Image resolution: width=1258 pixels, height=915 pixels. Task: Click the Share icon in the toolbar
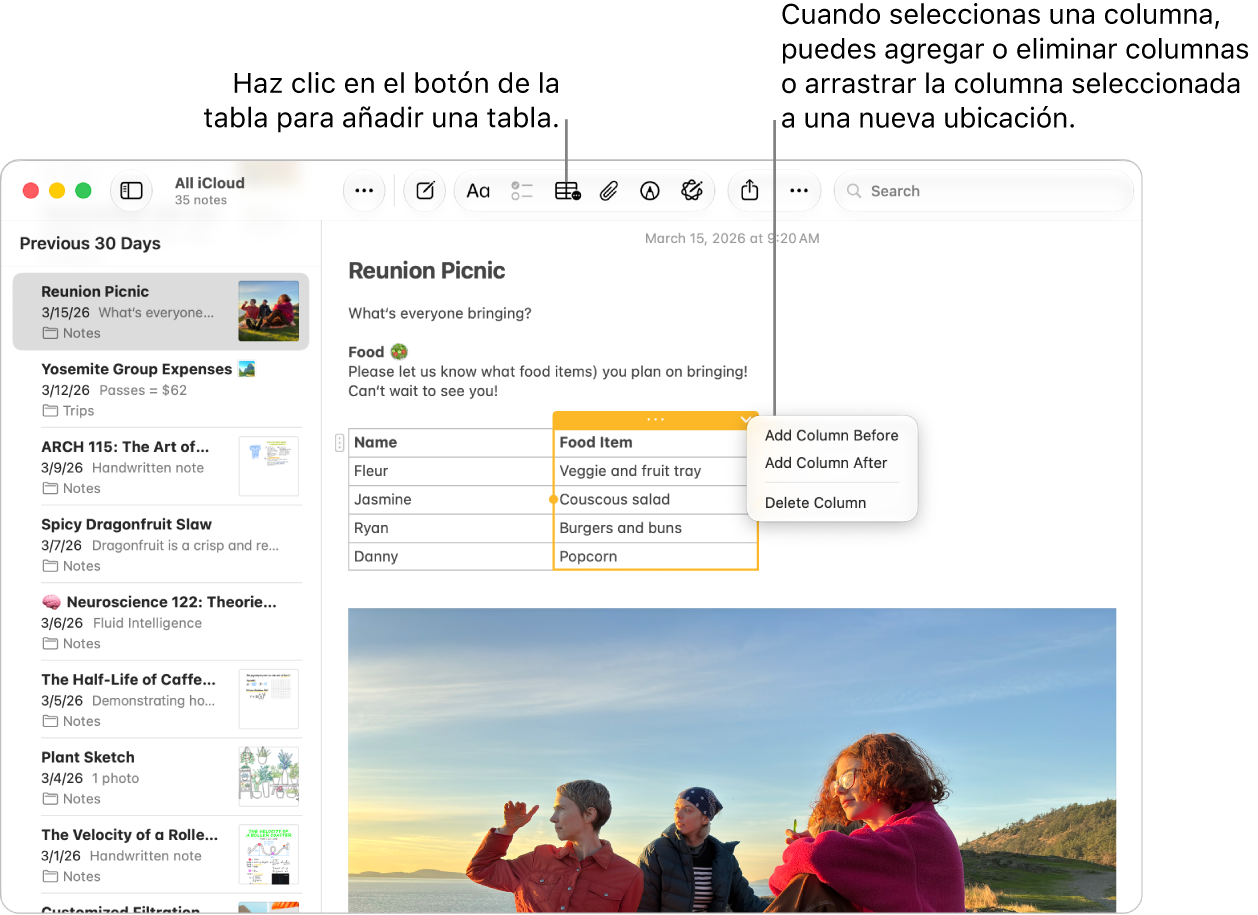pyautogui.click(x=750, y=191)
